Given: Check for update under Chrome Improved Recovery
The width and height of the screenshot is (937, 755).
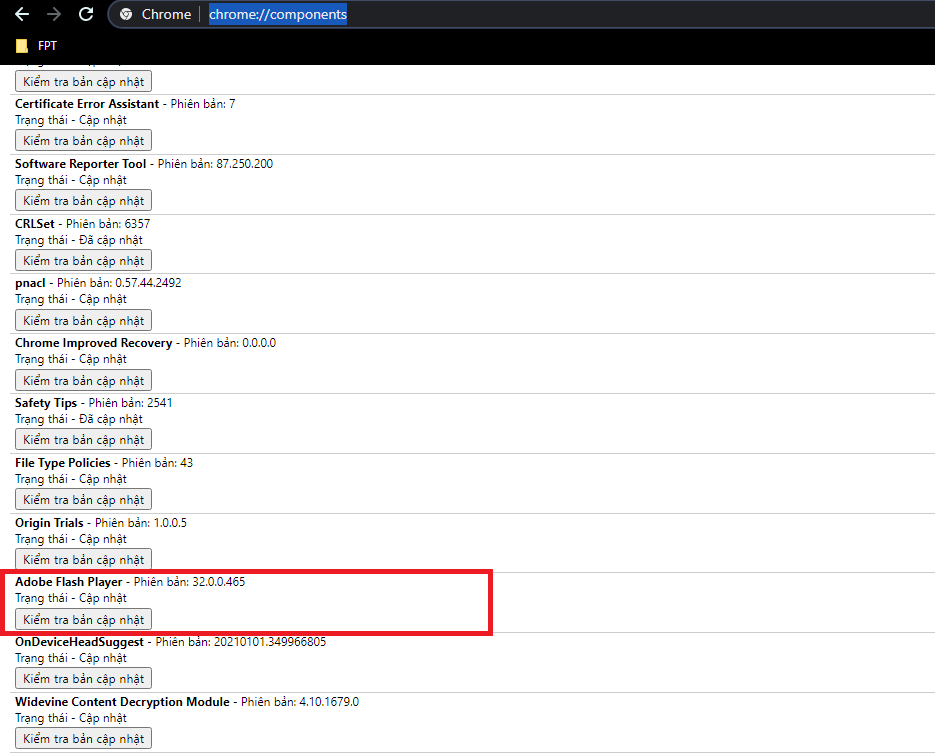Looking at the screenshot, I should coord(83,380).
